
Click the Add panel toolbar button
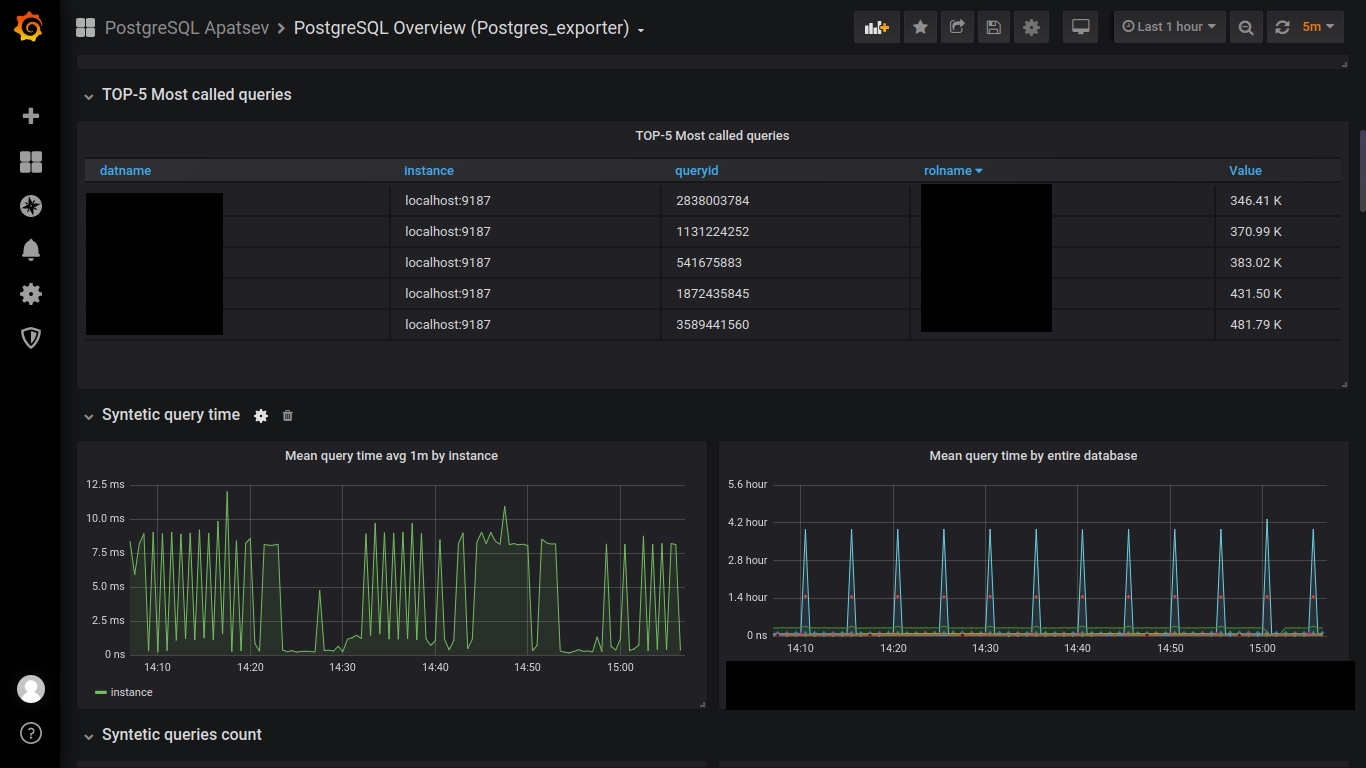coord(876,27)
